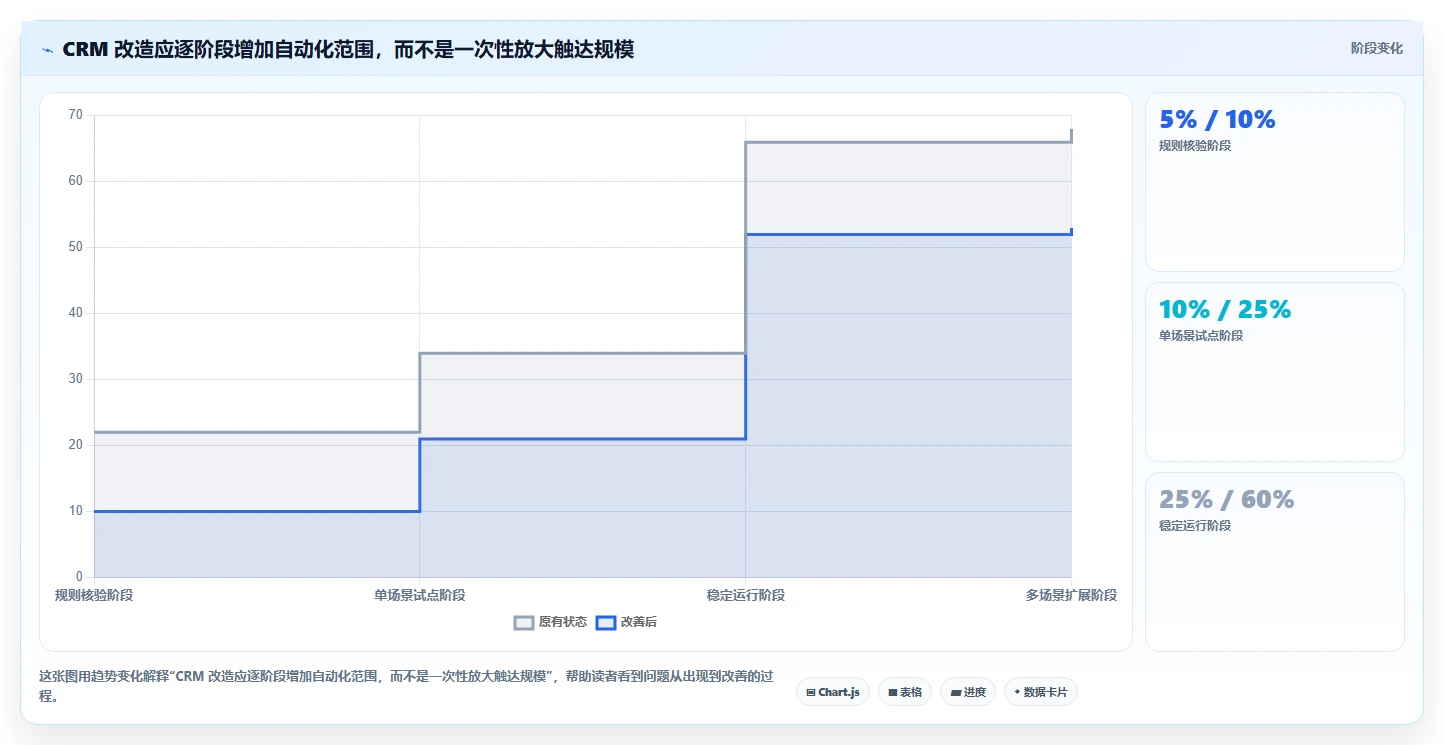The width and height of the screenshot is (1444, 745).
Task: Click the y-axis value 20
Action: [x=76, y=445]
